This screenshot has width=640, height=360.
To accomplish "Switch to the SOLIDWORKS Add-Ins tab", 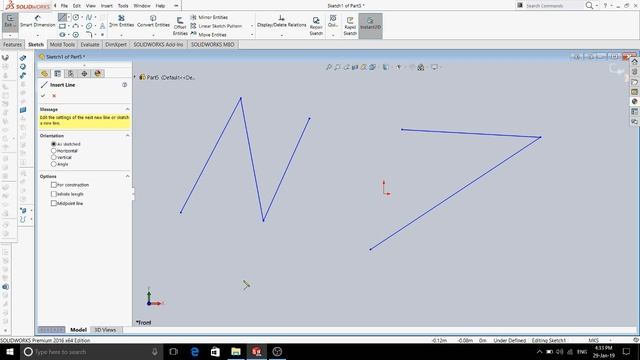I will pyautogui.click(x=158, y=44).
